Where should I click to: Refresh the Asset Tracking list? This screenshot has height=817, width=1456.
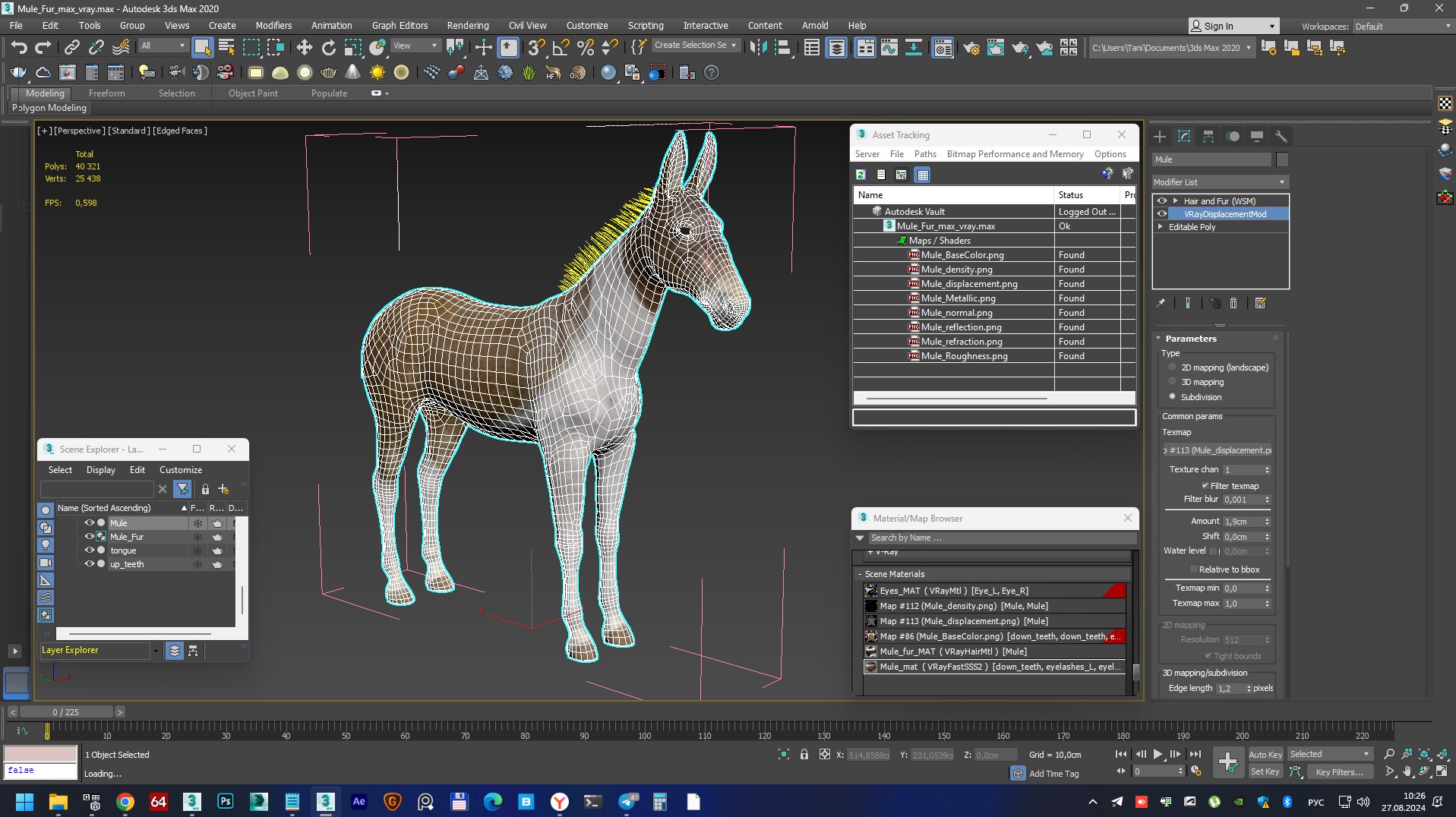[x=861, y=175]
